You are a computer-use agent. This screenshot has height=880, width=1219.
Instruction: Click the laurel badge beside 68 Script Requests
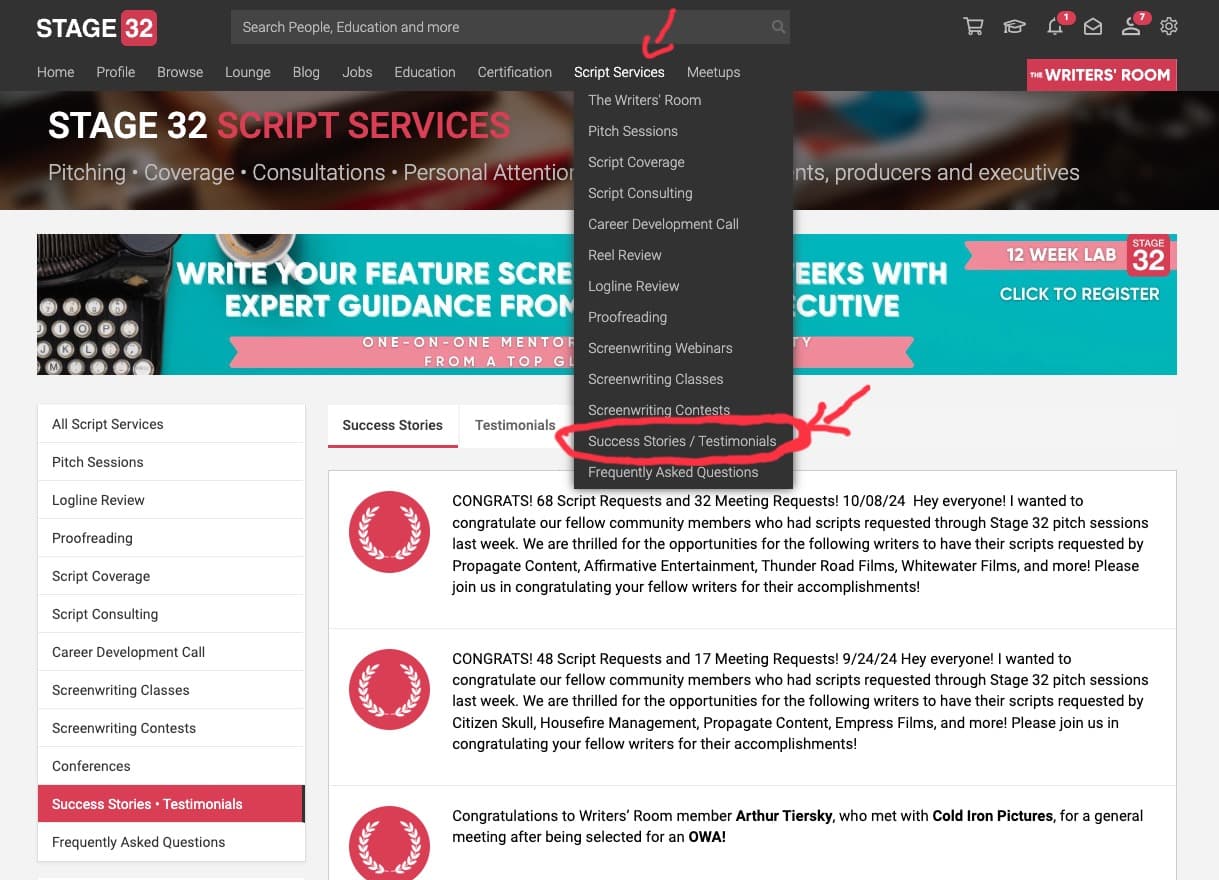[389, 532]
